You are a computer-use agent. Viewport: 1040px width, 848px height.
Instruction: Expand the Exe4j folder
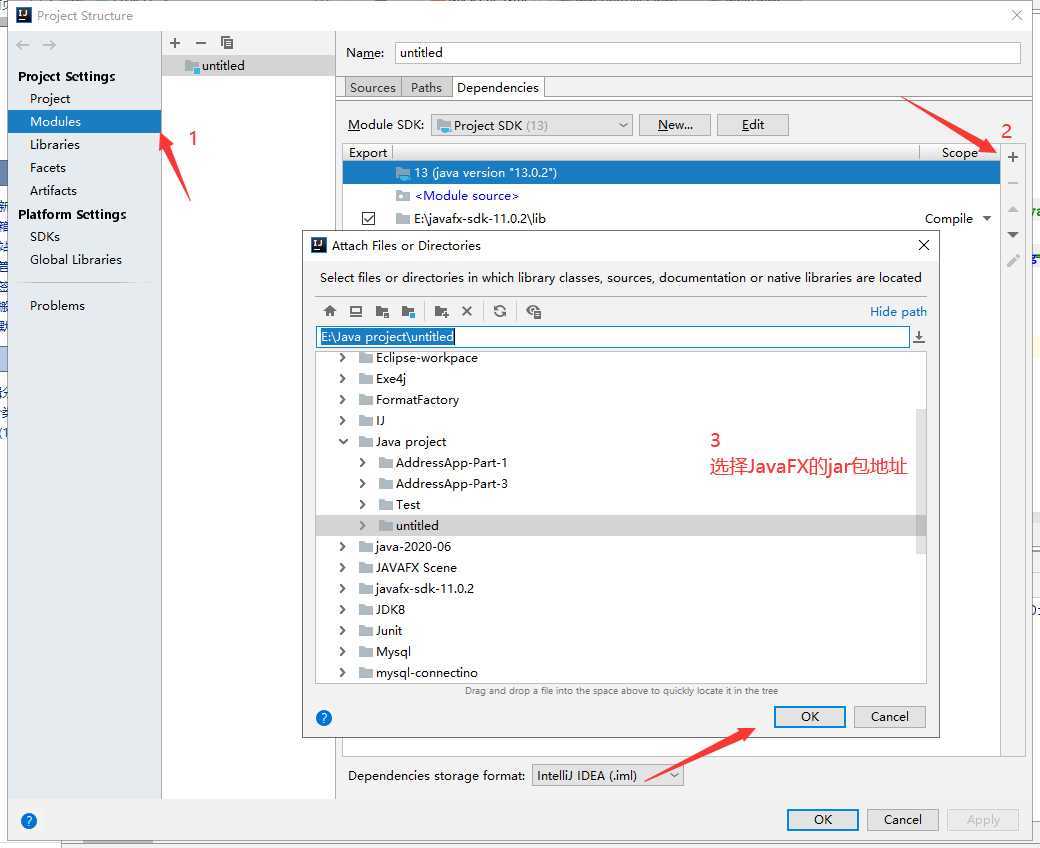(342, 379)
